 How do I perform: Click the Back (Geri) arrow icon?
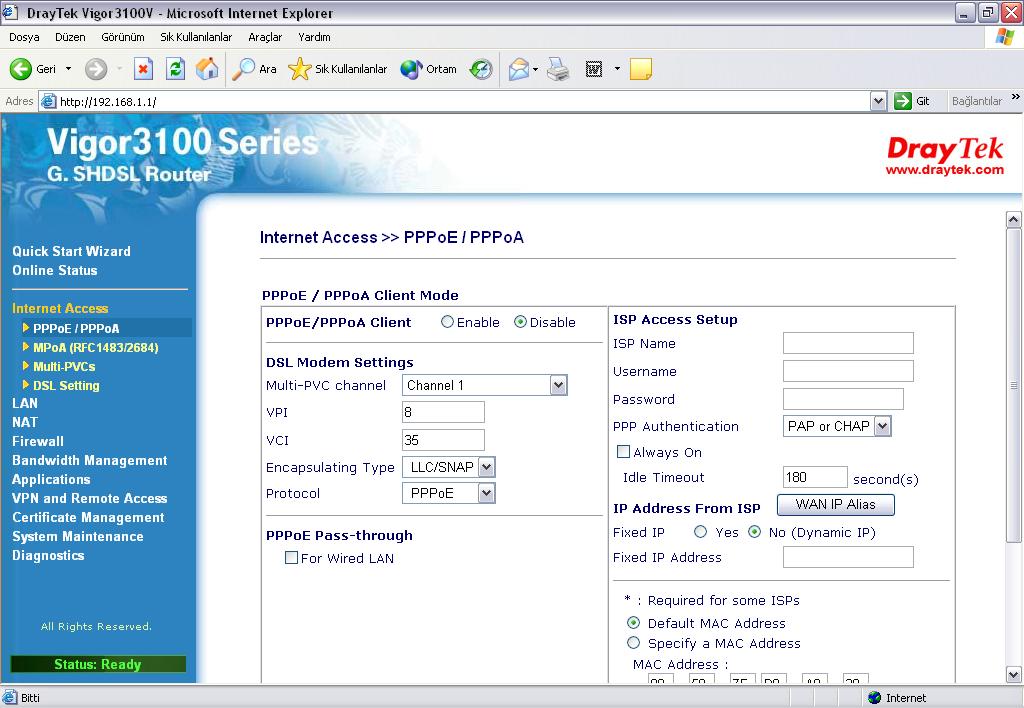pos(21,69)
